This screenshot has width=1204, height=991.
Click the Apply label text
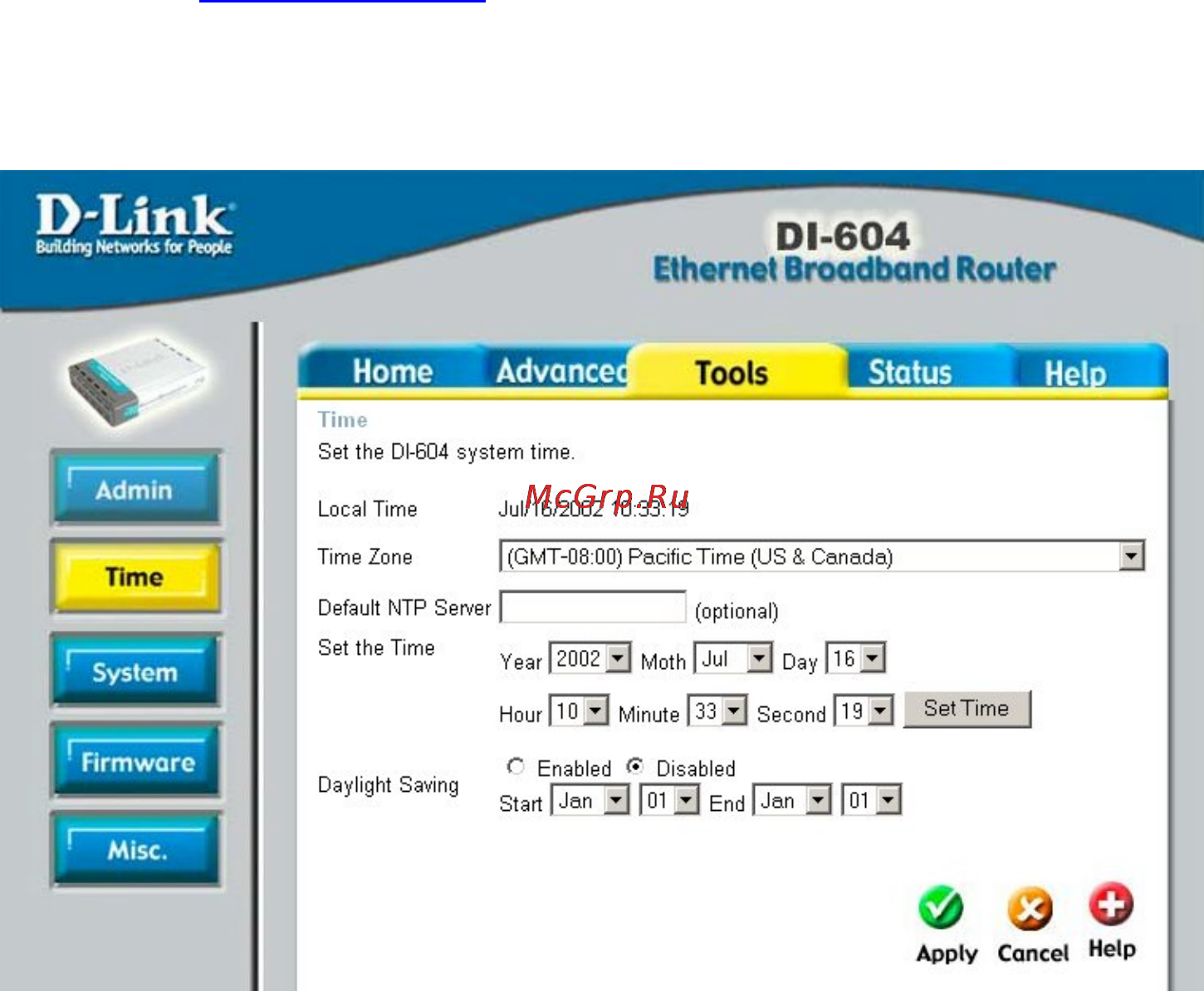(x=947, y=954)
